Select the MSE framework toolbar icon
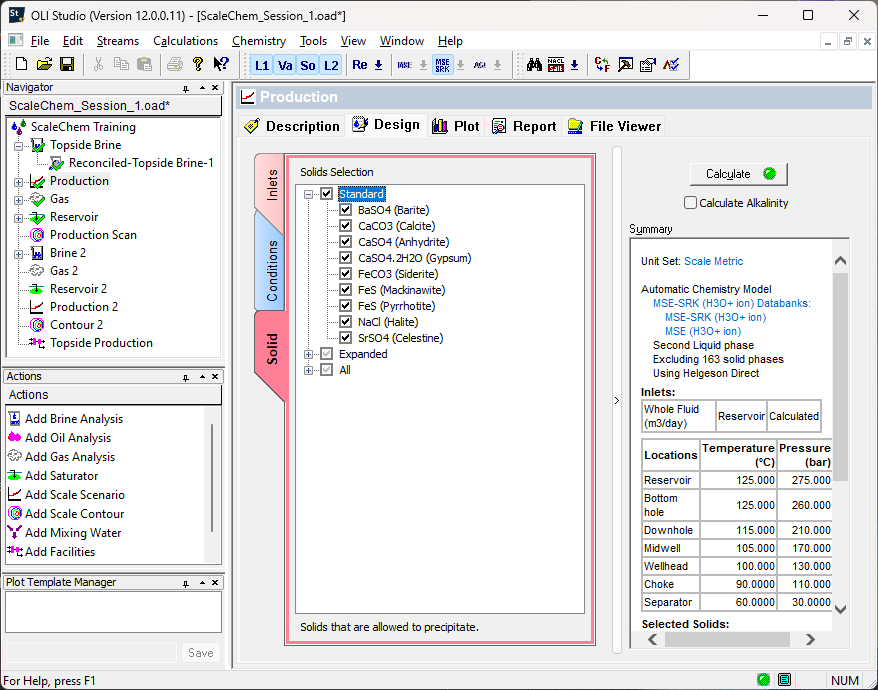The width and height of the screenshot is (878, 690). point(404,66)
